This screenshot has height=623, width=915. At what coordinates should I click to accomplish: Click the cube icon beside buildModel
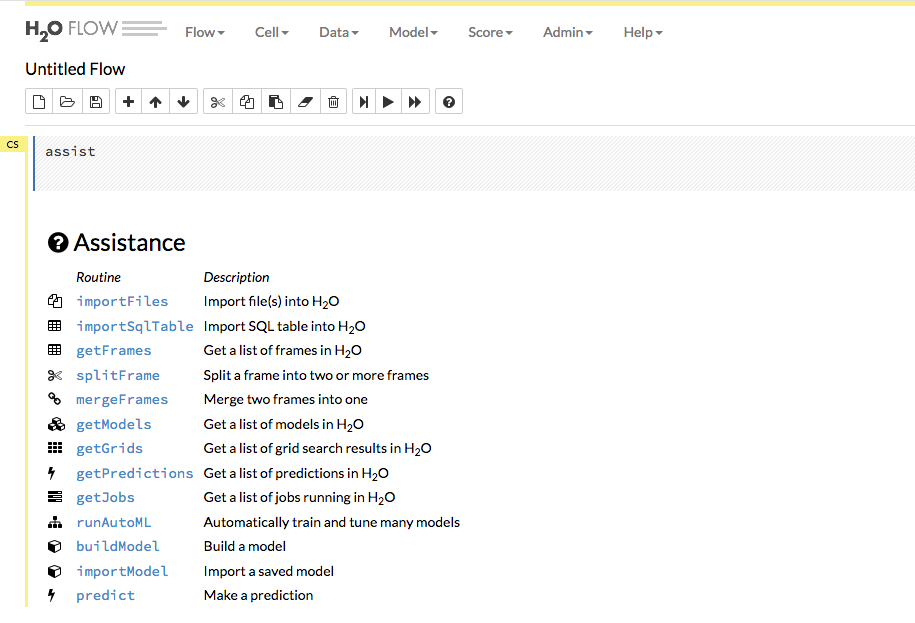coord(54,546)
